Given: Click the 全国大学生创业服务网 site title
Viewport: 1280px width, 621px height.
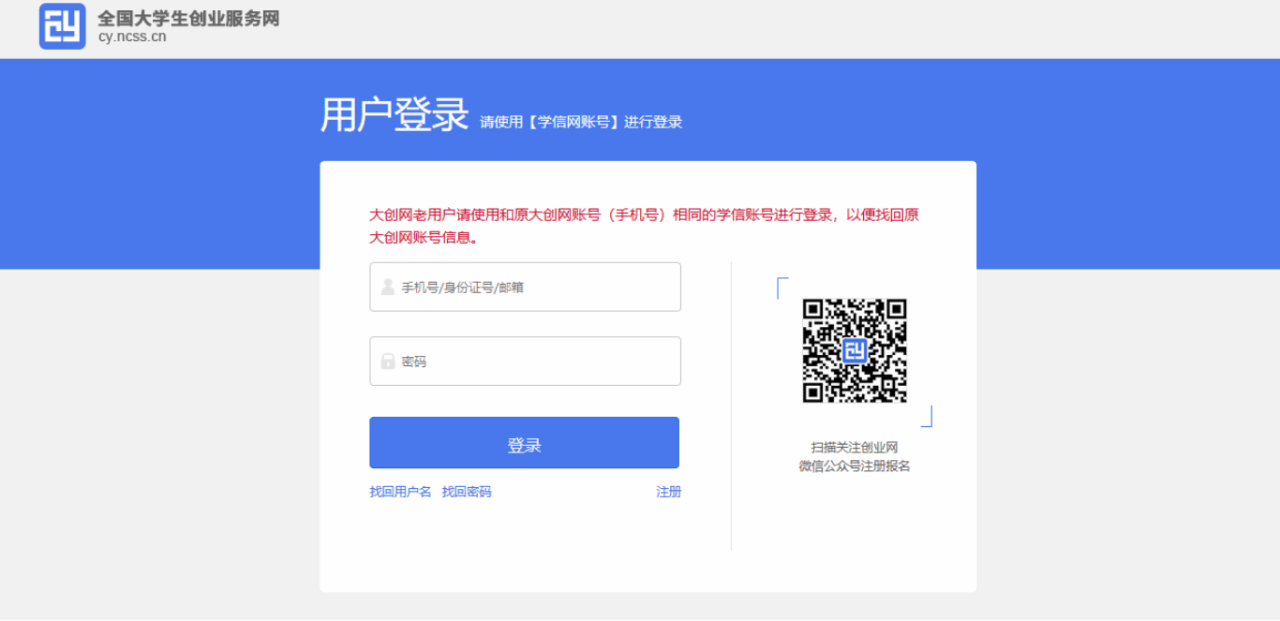Looking at the screenshot, I should 188,18.
